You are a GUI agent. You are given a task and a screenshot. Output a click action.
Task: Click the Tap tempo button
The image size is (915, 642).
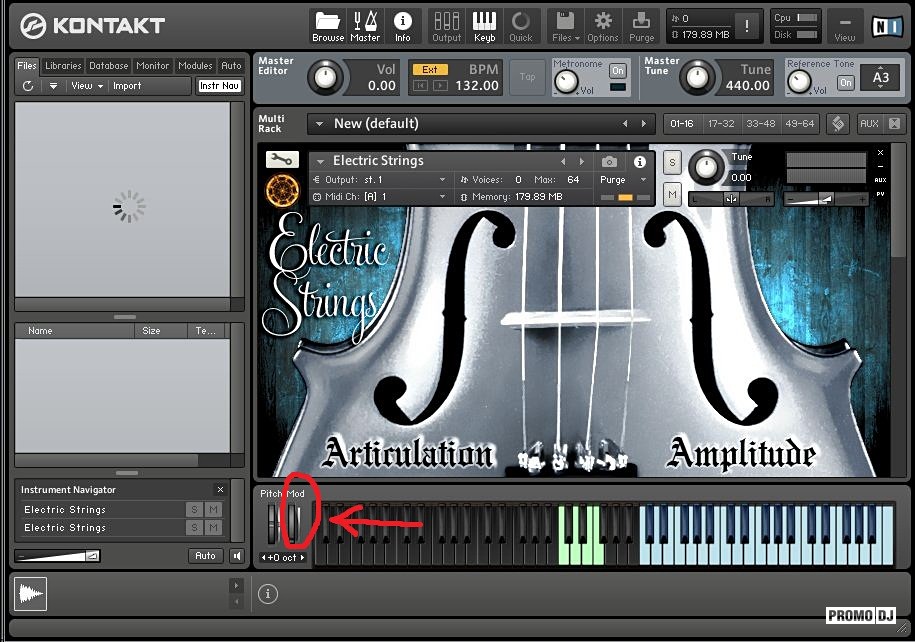click(x=528, y=76)
